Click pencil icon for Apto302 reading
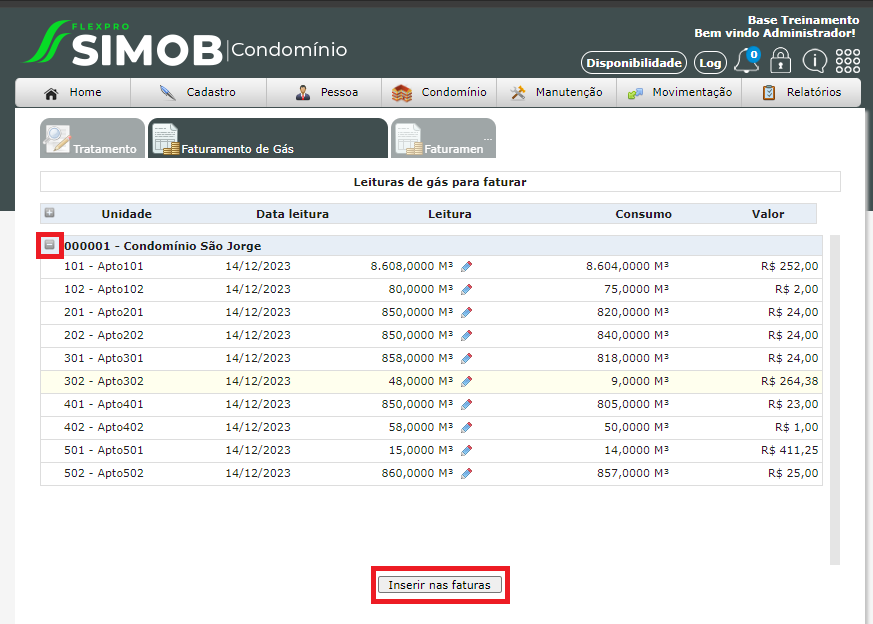873x624 pixels. coord(466,381)
